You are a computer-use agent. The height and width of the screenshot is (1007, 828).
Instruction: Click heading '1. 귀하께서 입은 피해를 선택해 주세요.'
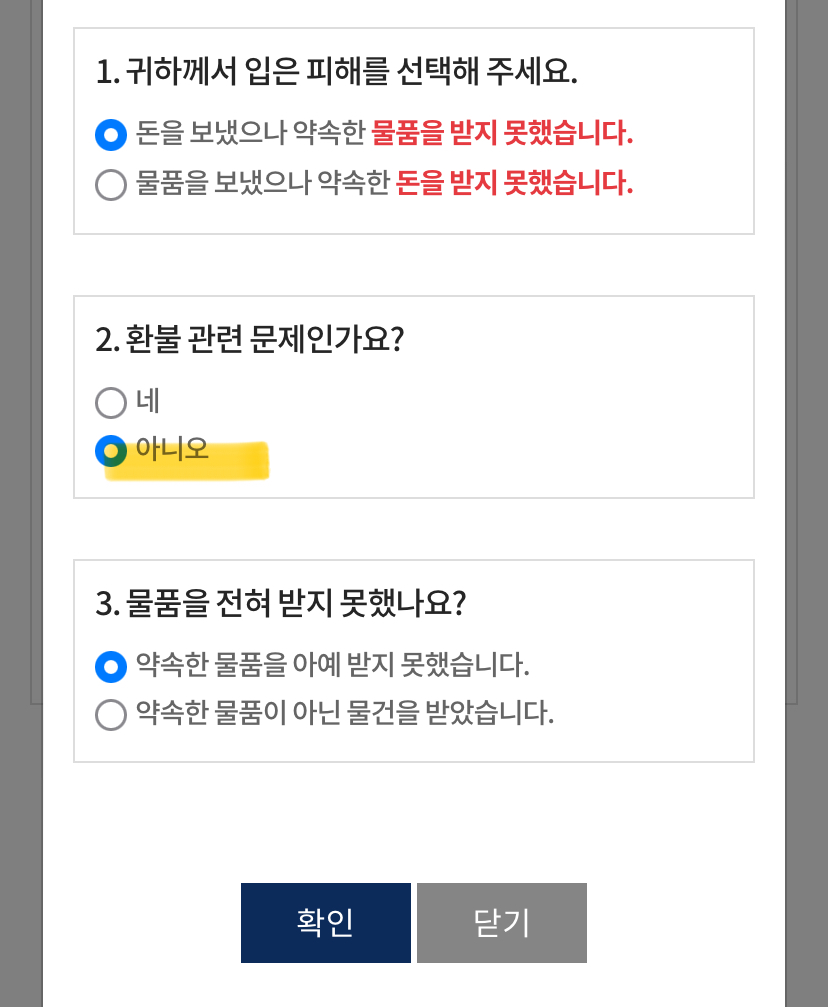(x=338, y=72)
